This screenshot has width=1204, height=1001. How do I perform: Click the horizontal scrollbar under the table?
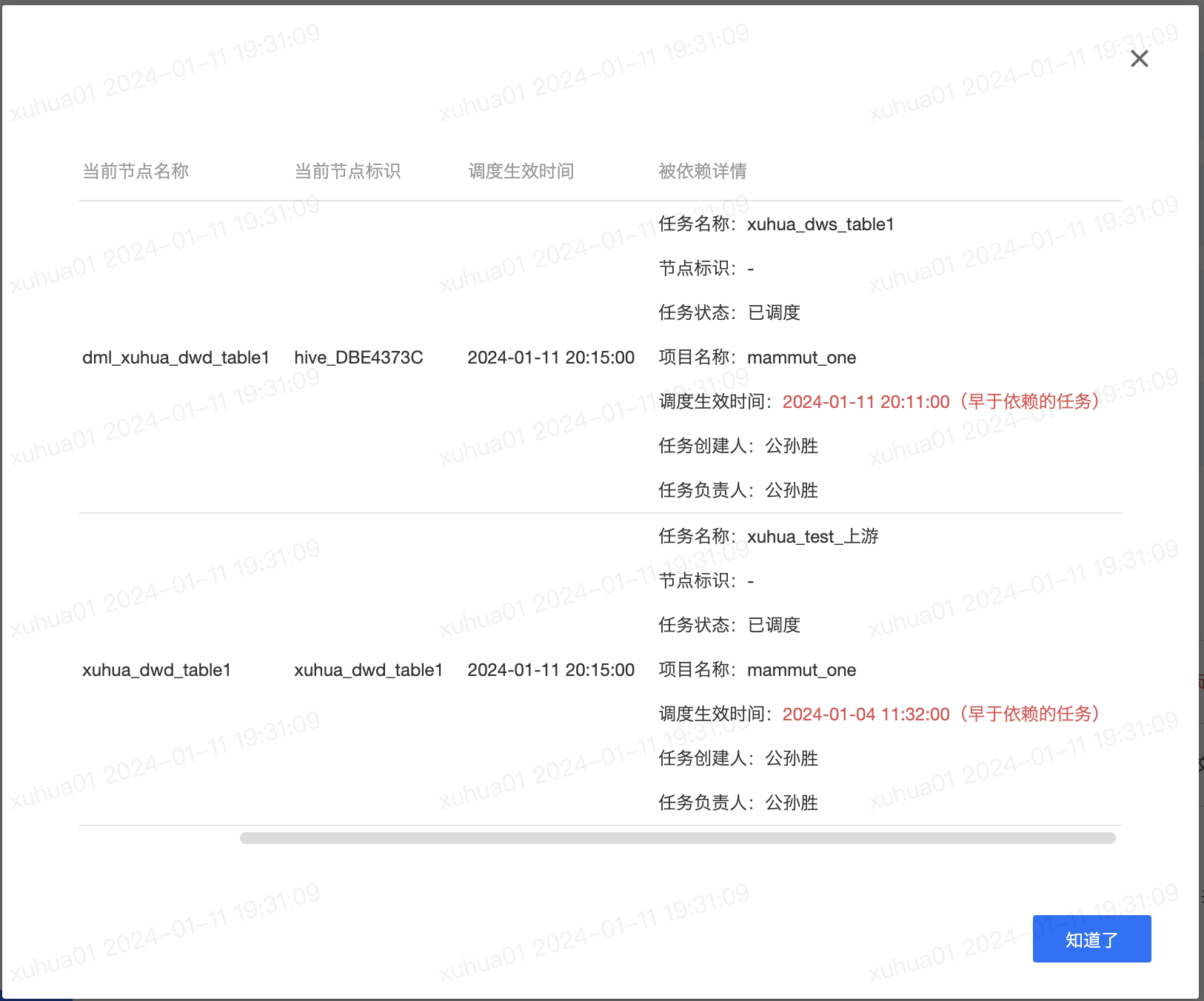(x=678, y=838)
